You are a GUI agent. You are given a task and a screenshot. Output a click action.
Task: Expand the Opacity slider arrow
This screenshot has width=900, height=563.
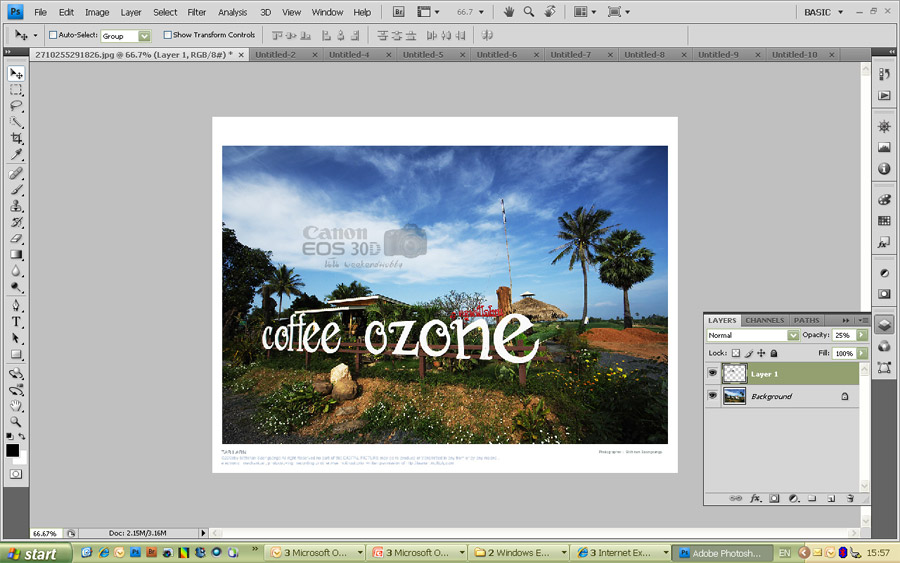tap(862, 335)
